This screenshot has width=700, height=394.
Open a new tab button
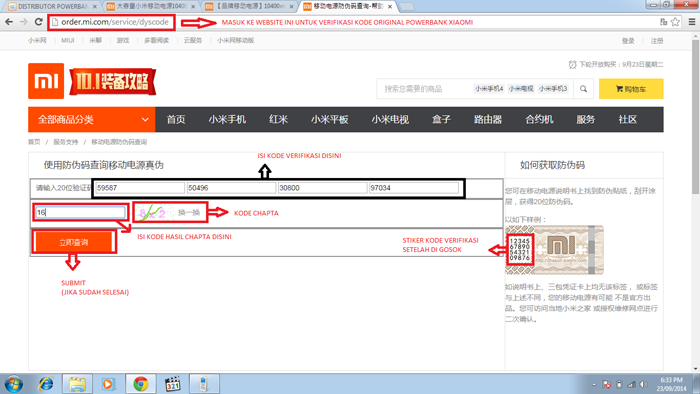coord(406,7)
